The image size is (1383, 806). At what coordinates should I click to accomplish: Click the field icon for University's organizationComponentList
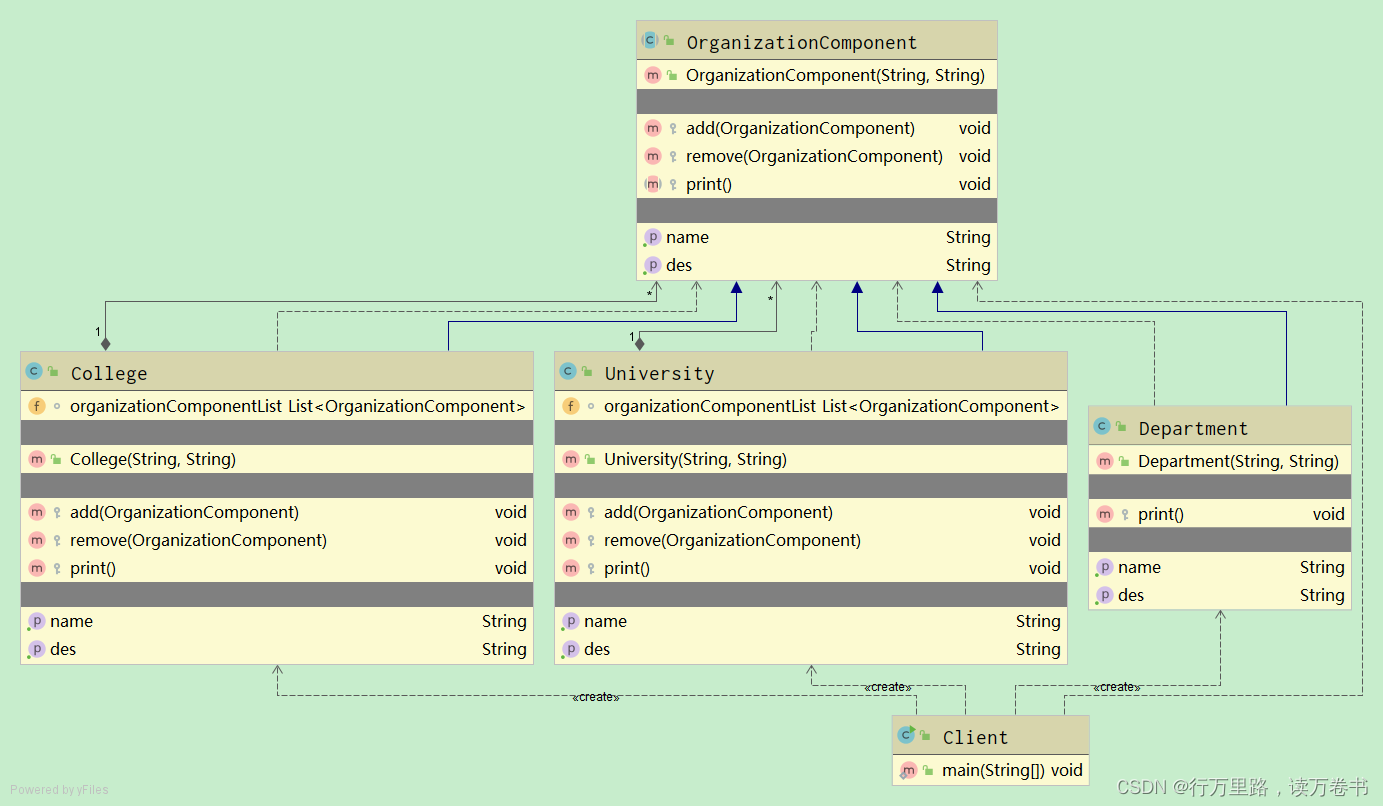pyautogui.click(x=571, y=406)
